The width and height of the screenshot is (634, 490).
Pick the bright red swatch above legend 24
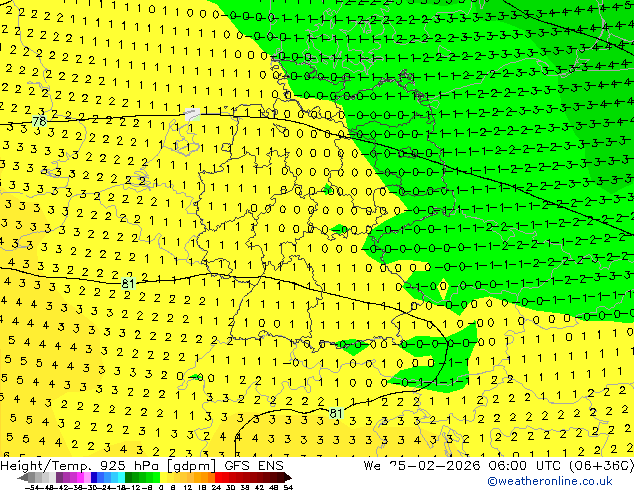pyautogui.click(x=218, y=477)
